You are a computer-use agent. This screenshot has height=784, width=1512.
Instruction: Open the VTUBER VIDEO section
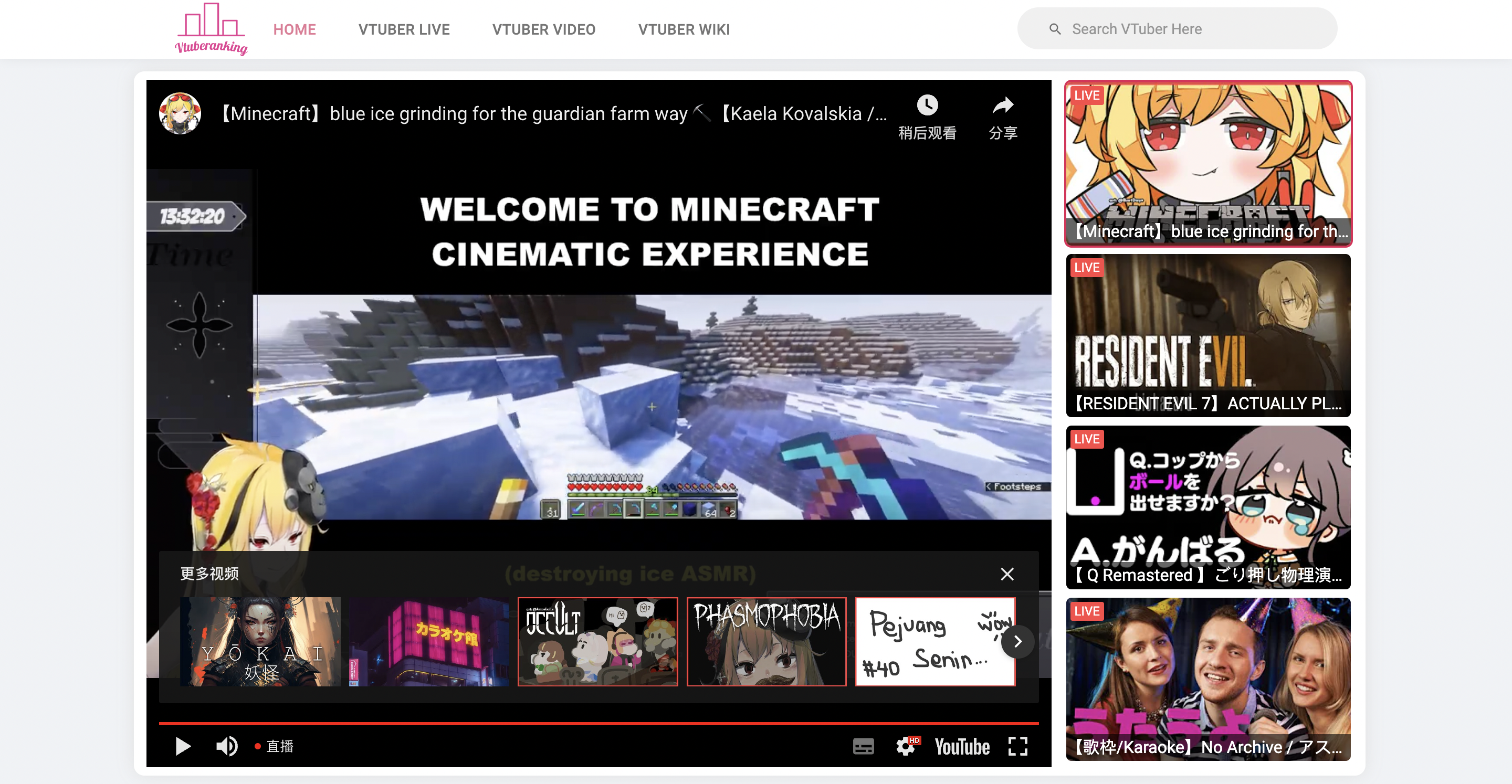click(543, 29)
